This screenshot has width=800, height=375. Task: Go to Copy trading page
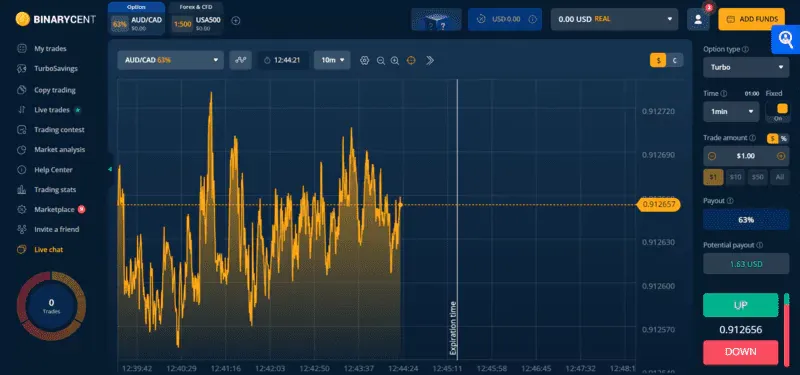click(55, 90)
